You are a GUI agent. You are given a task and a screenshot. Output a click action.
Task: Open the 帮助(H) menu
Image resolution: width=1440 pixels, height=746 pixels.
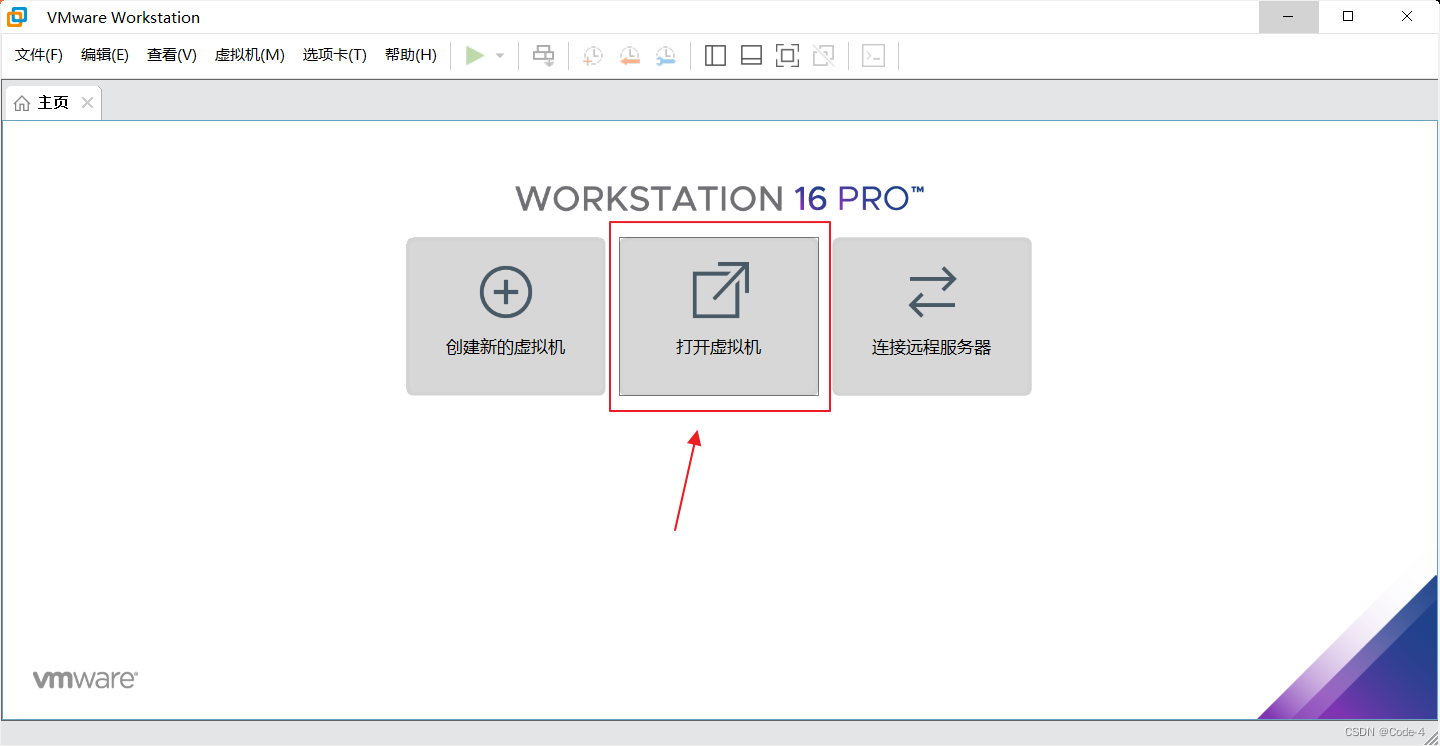pyautogui.click(x=410, y=55)
